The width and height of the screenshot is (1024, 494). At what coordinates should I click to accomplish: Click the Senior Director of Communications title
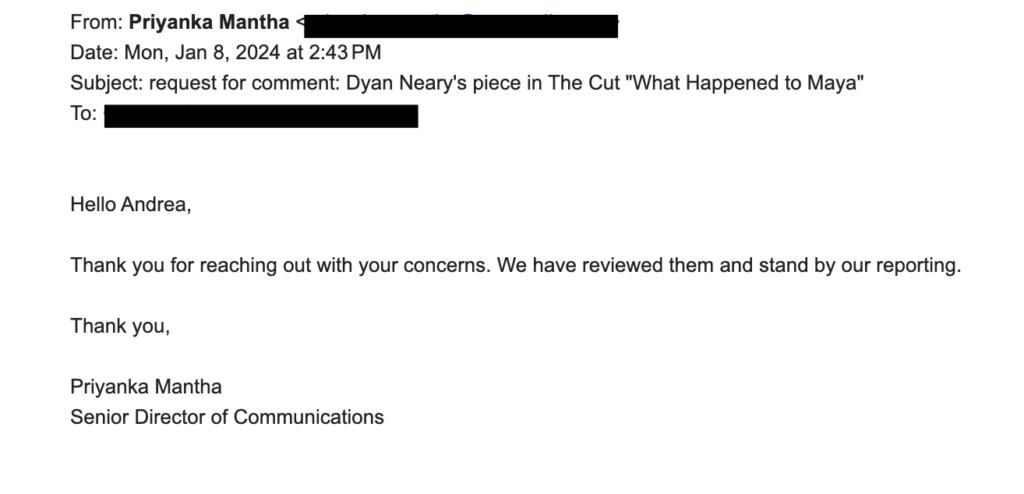(x=227, y=417)
